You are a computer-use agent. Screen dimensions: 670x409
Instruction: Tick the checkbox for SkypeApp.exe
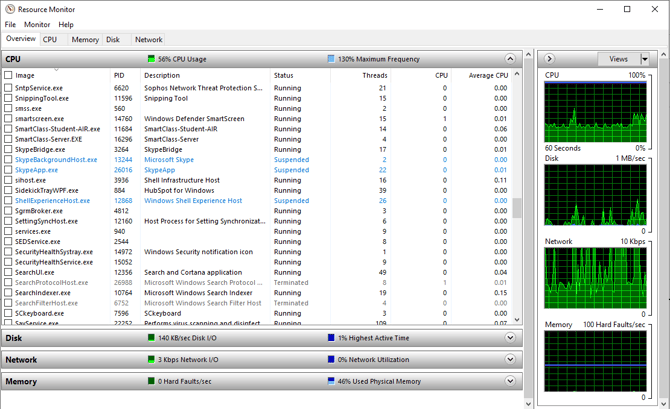point(8,170)
